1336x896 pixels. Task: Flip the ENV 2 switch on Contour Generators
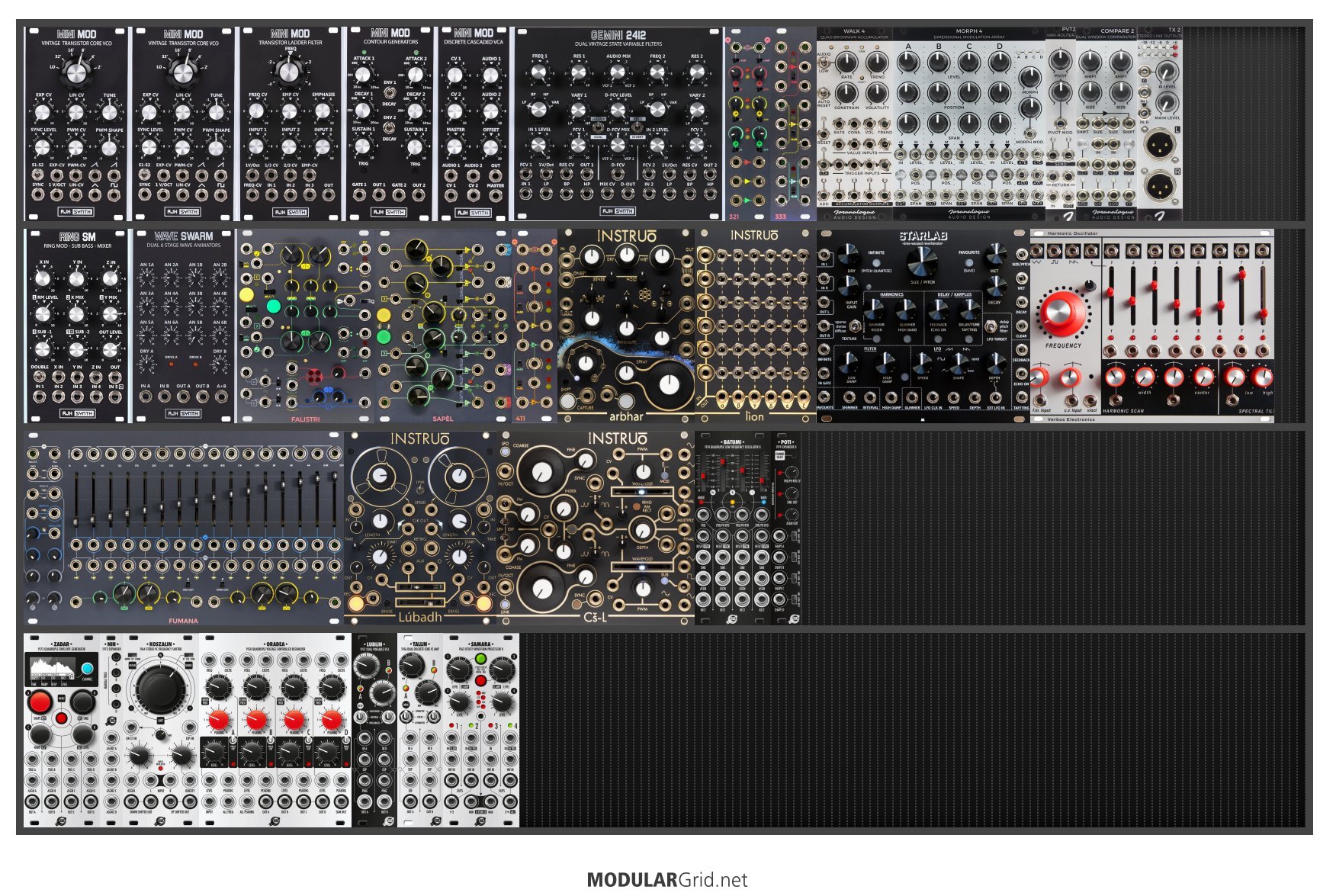[388, 128]
